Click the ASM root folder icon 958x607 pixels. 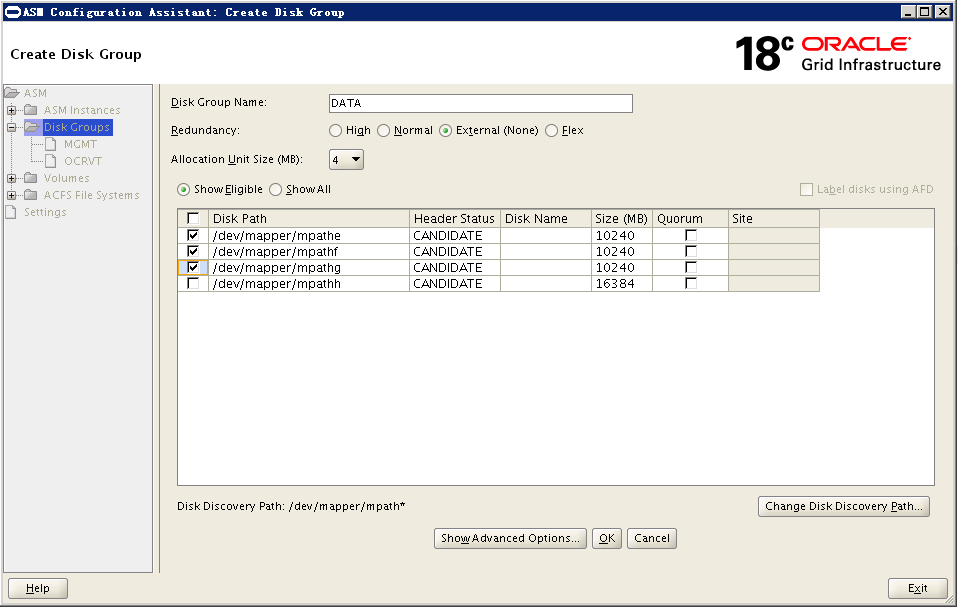pos(12,93)
